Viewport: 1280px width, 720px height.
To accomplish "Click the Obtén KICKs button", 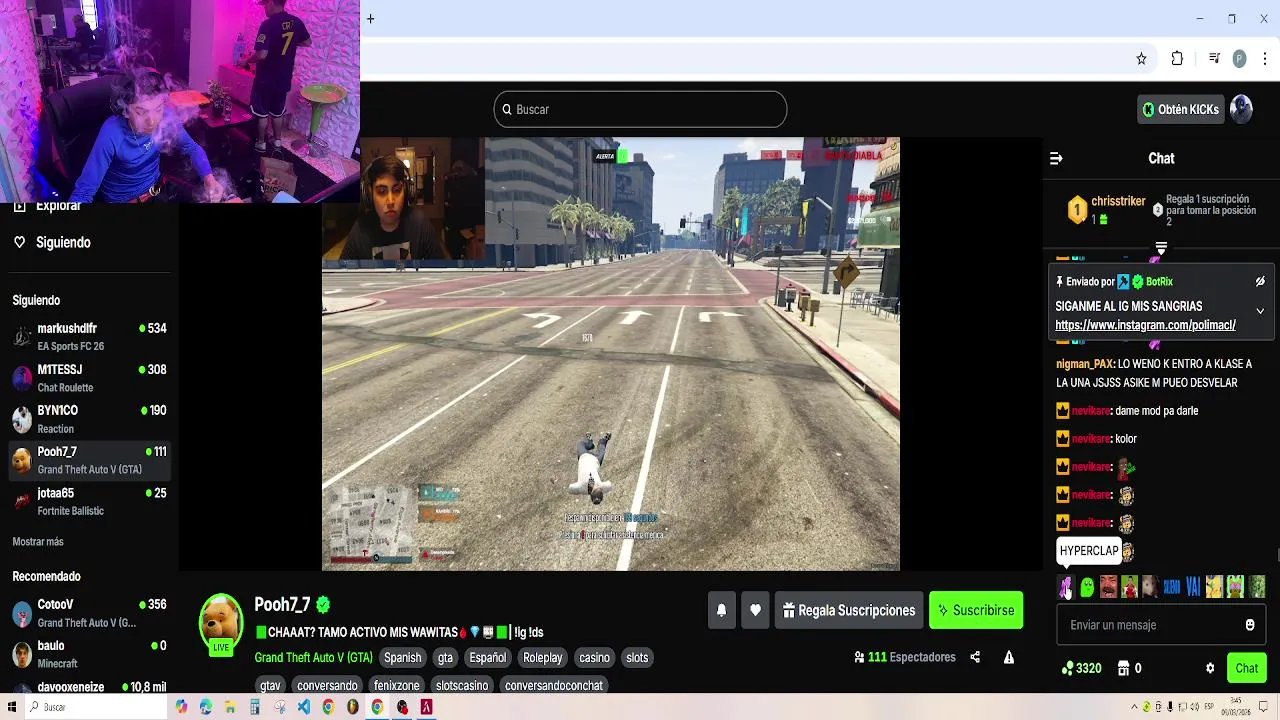I will [x=1181, y=109].
